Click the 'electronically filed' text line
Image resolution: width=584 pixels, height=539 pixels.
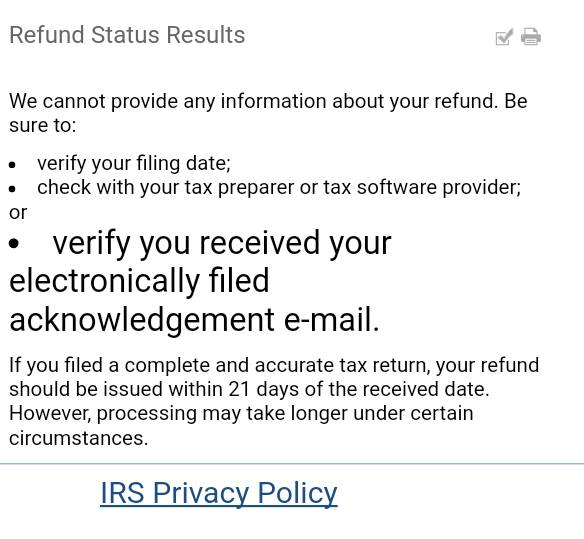(x=139, y=281)
